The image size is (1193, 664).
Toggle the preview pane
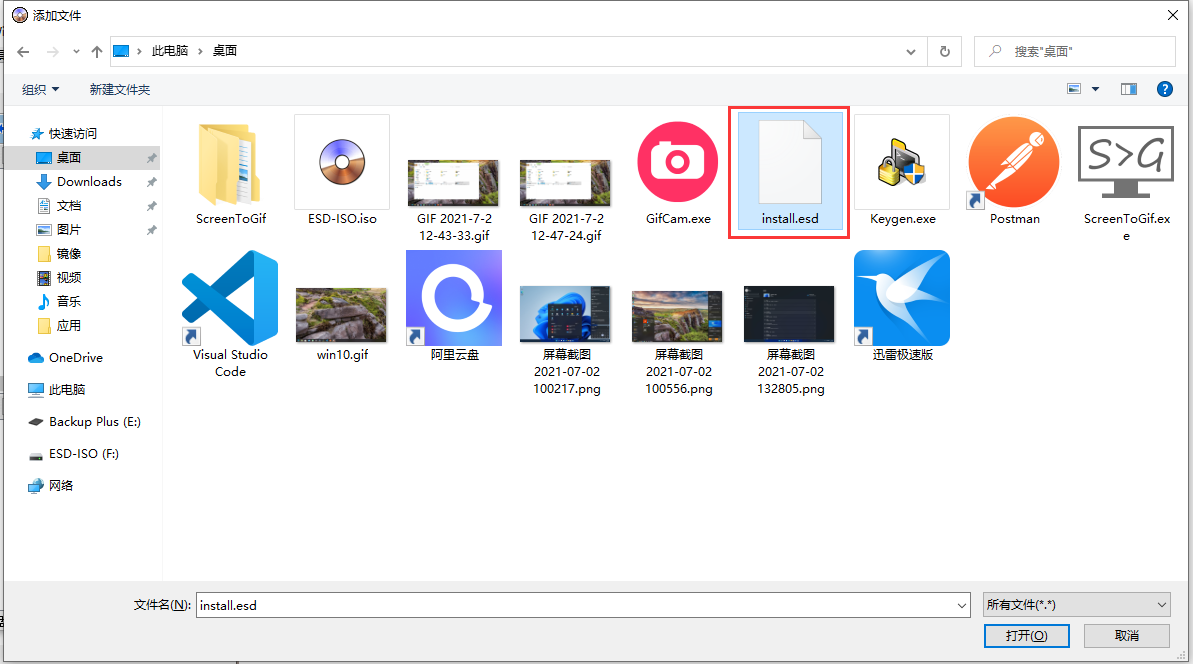click(1129, 89)
